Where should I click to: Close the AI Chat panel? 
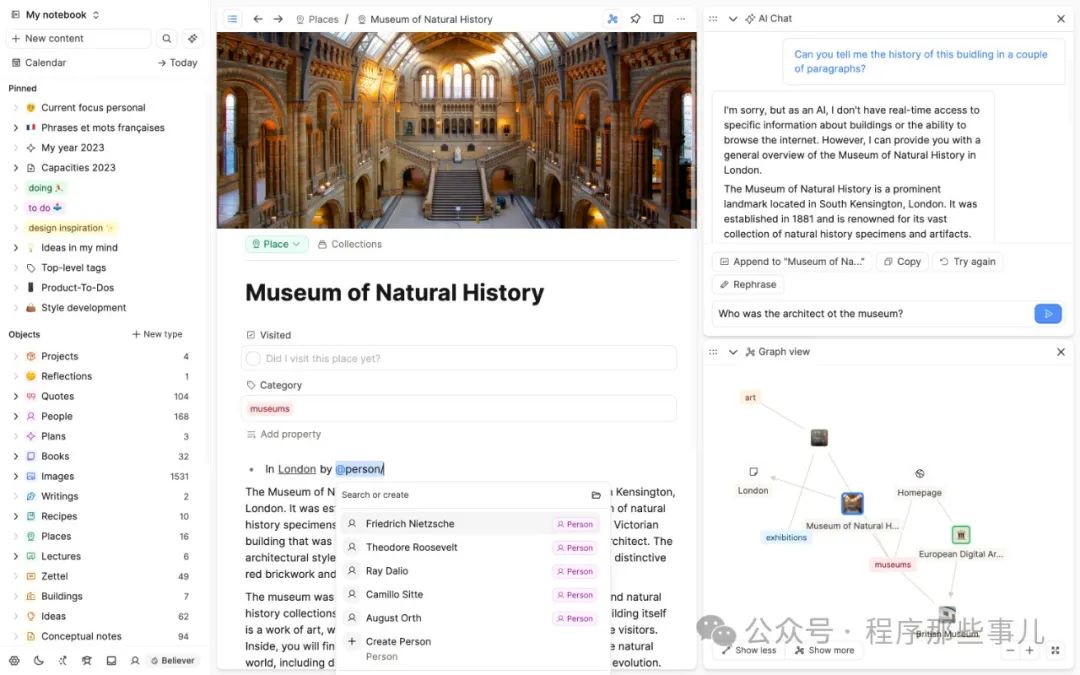pyautogui.click(x=1061, y=19)
